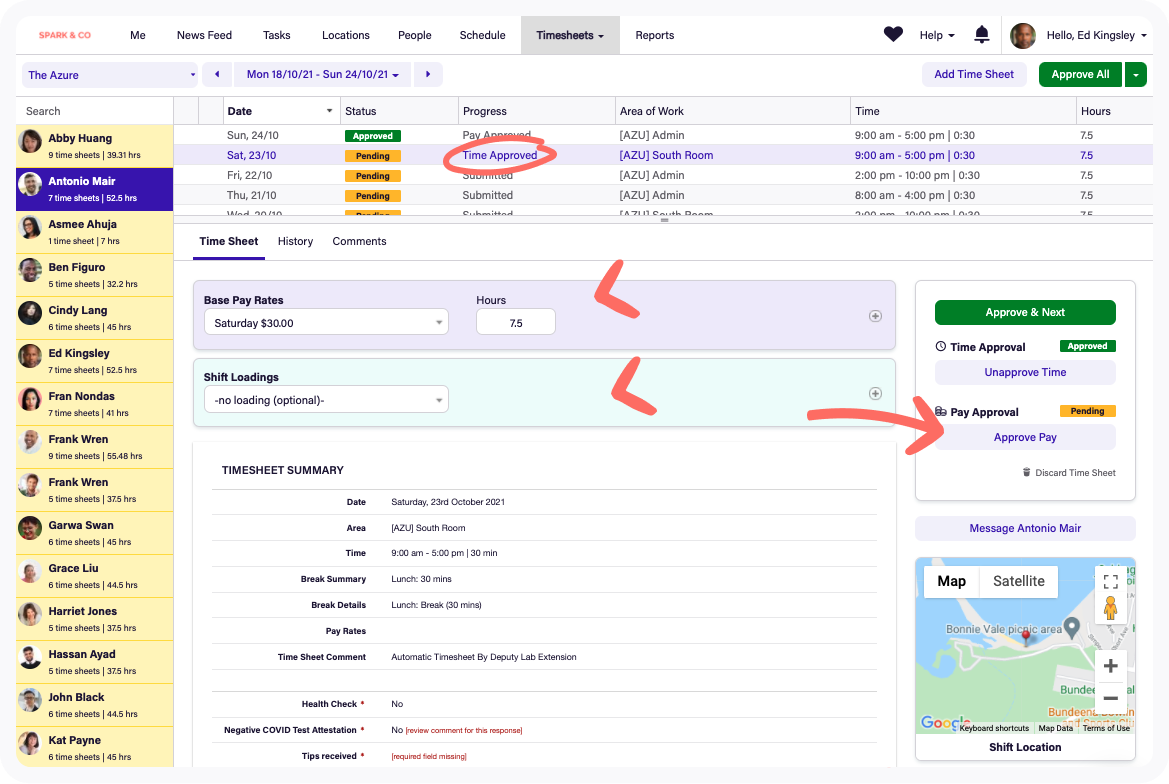
Task: Select the Fri, 22/10 timesheet row
Action: 664,176
